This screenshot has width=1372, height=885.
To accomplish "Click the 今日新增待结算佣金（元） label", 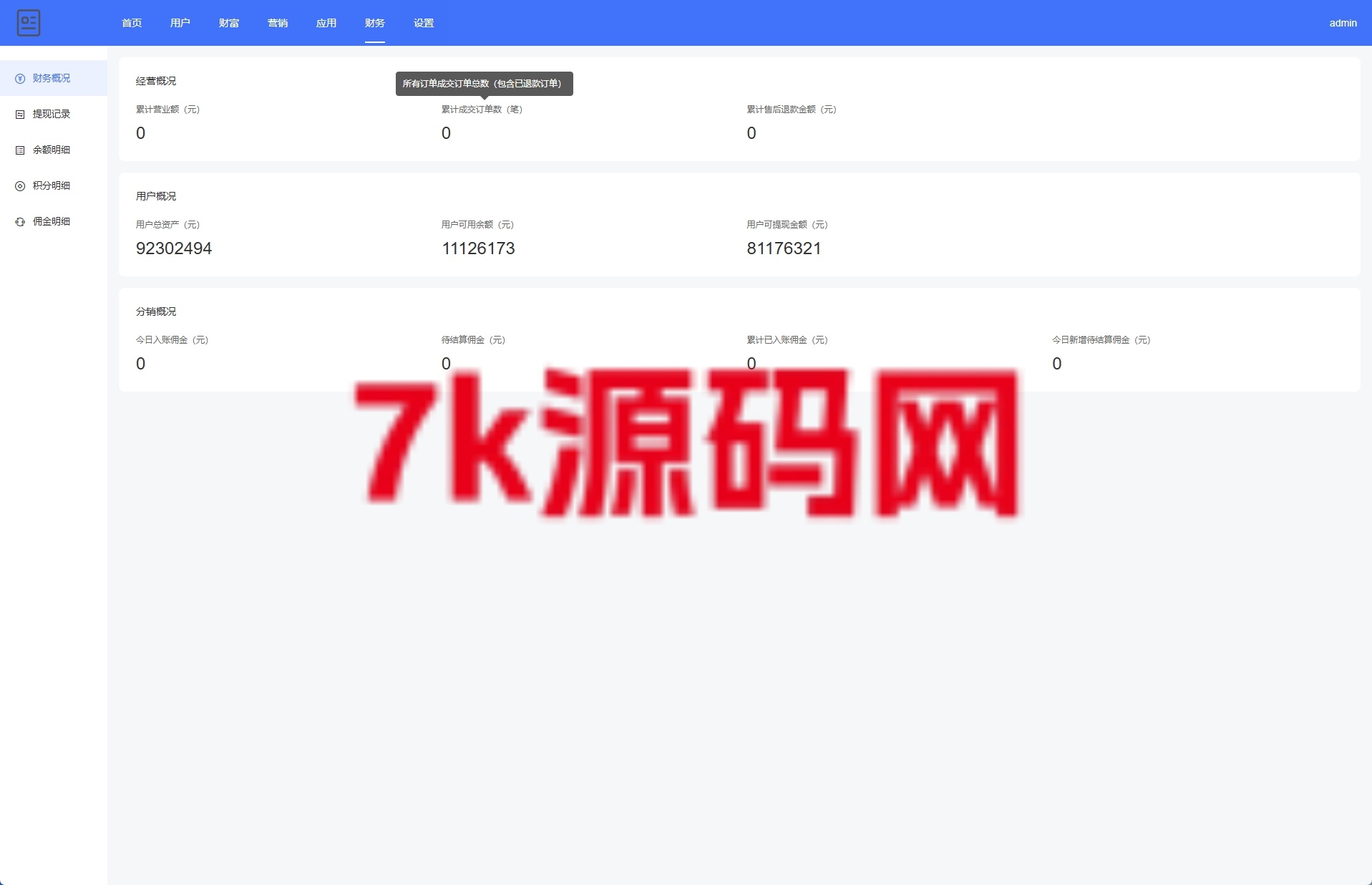I will click(1101, 340).
